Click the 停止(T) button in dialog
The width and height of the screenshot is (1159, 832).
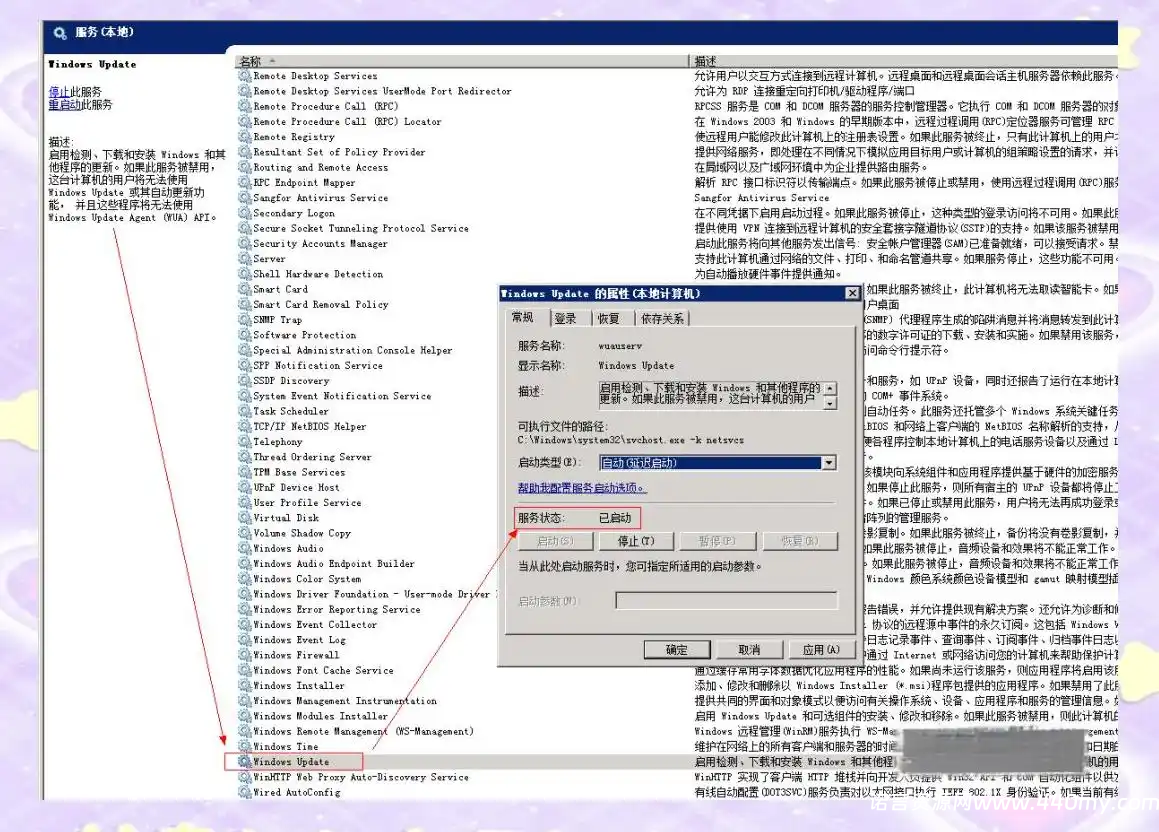click(636, 541)
